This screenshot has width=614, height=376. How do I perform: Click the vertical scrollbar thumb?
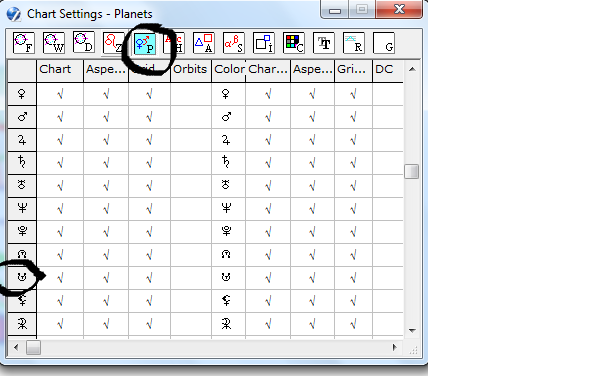(x=412, y=172)
